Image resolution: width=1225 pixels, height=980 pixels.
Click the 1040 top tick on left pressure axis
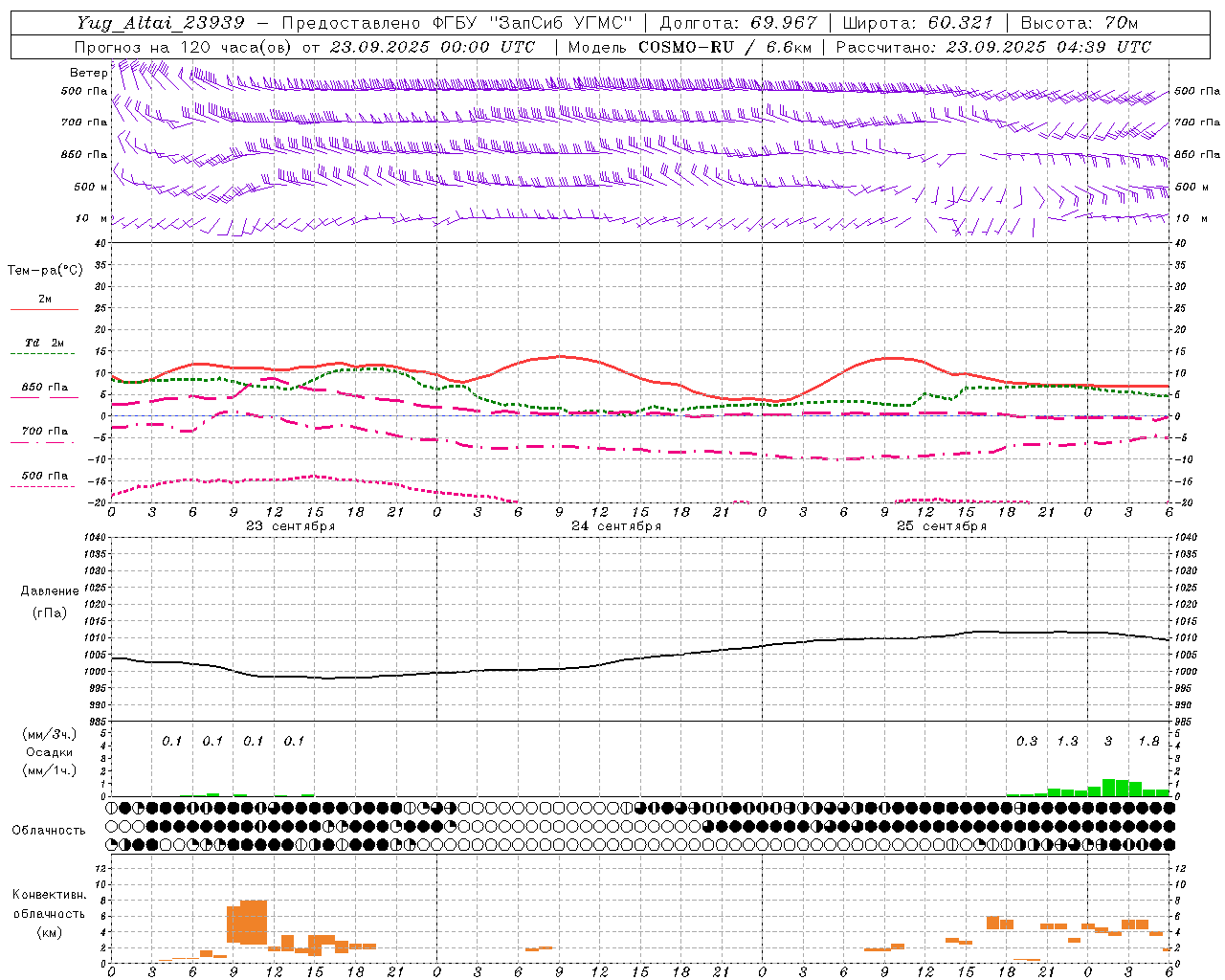pyautogui.click(x=98, y=537)
